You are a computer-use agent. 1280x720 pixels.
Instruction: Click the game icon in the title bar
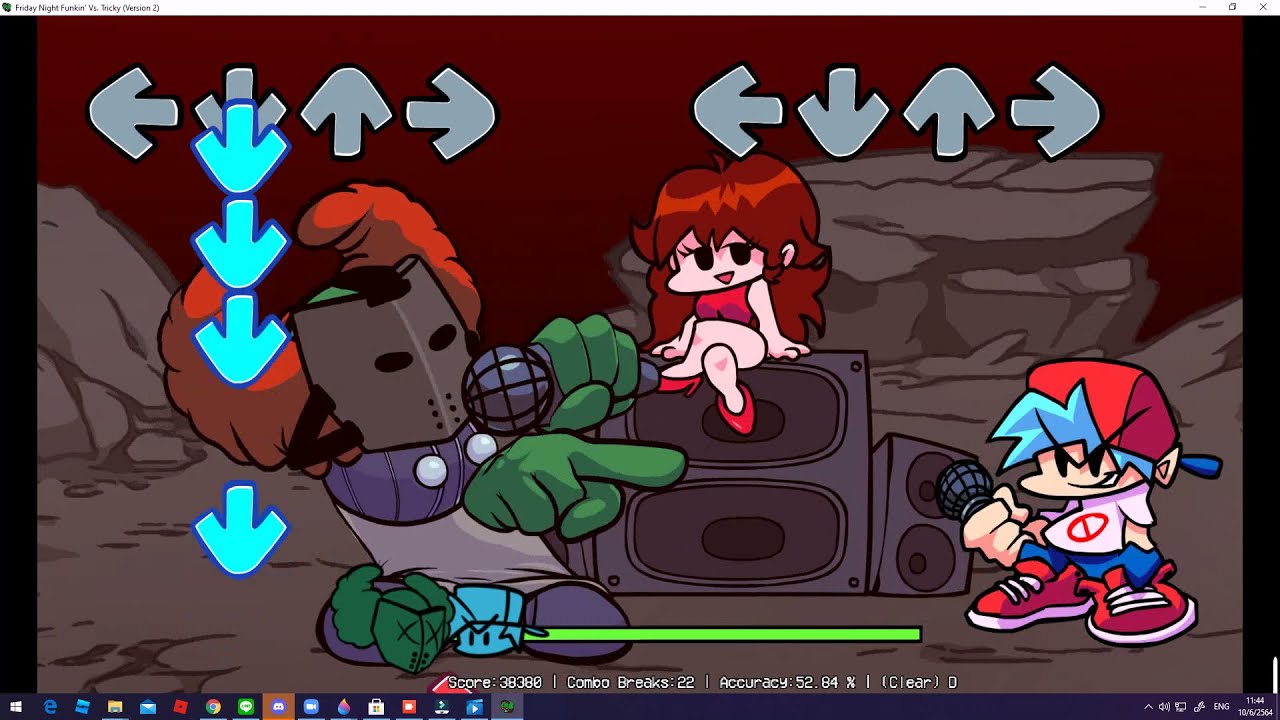(7, 7)
